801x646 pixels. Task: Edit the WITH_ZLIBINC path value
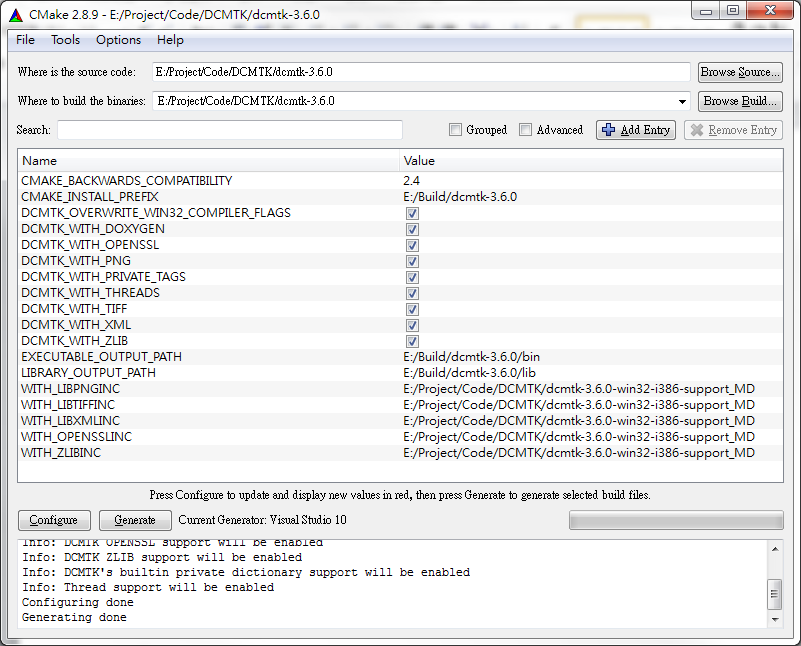click(x=579, y=453)
